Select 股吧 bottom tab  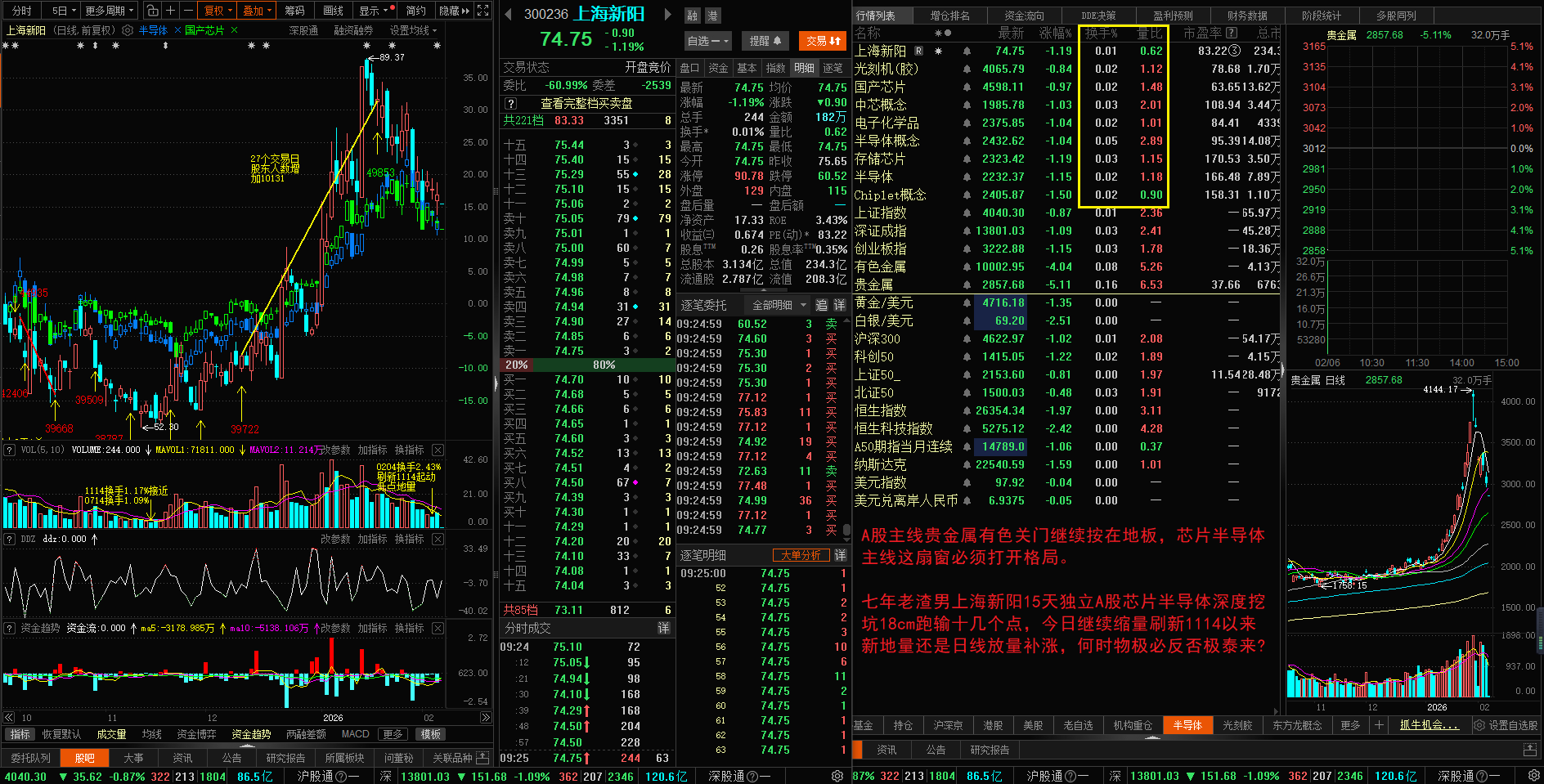(85, 758)
